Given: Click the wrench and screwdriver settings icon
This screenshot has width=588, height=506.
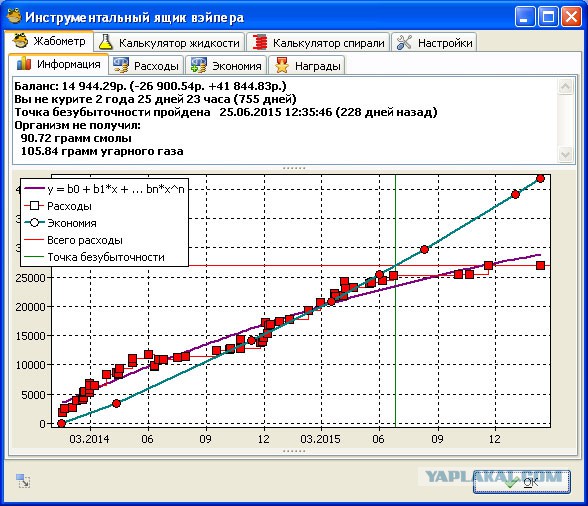Looking at the screenshot, I should tap(404, 42).
